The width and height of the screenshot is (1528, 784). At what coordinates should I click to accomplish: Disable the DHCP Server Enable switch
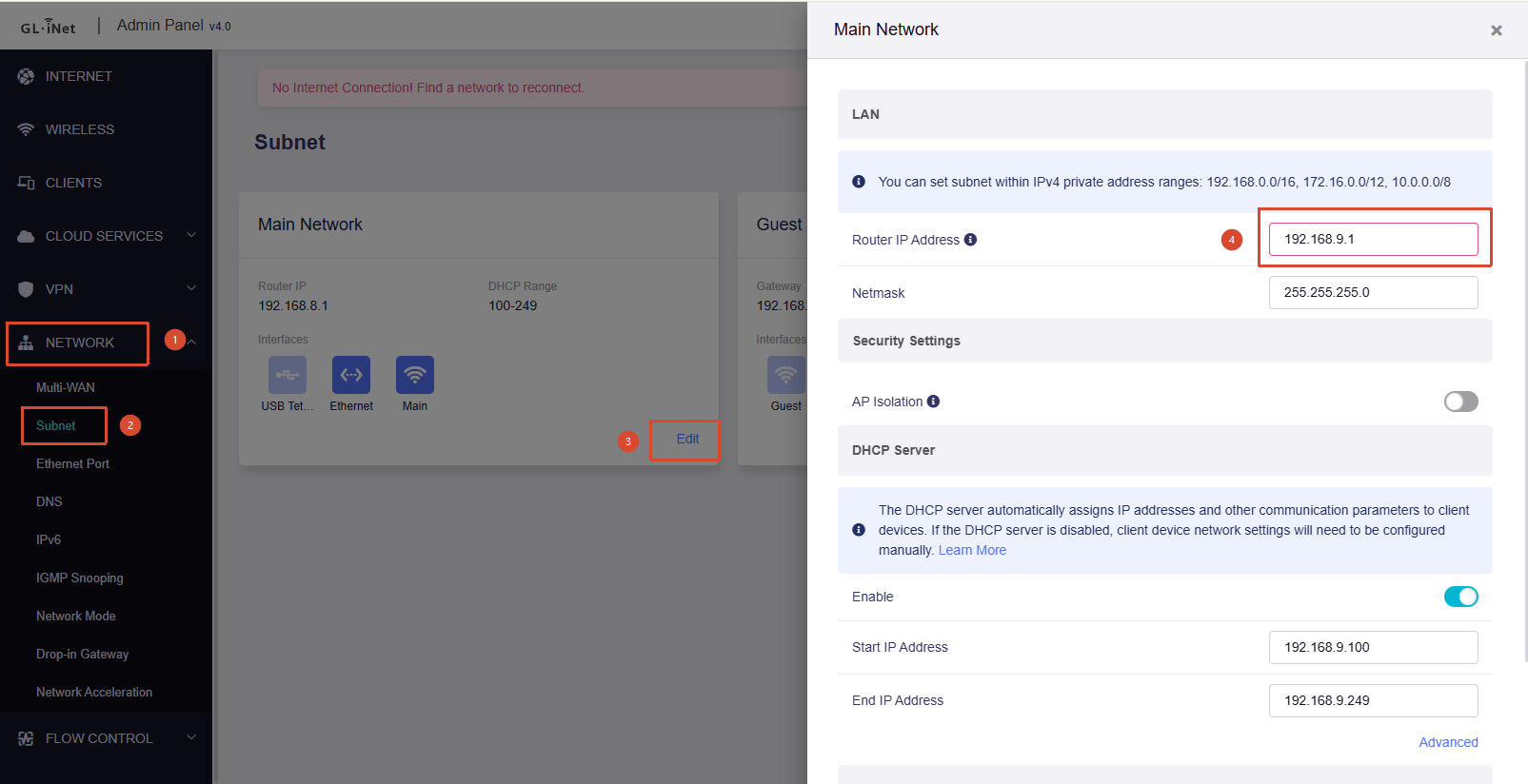click(1460, 597)
